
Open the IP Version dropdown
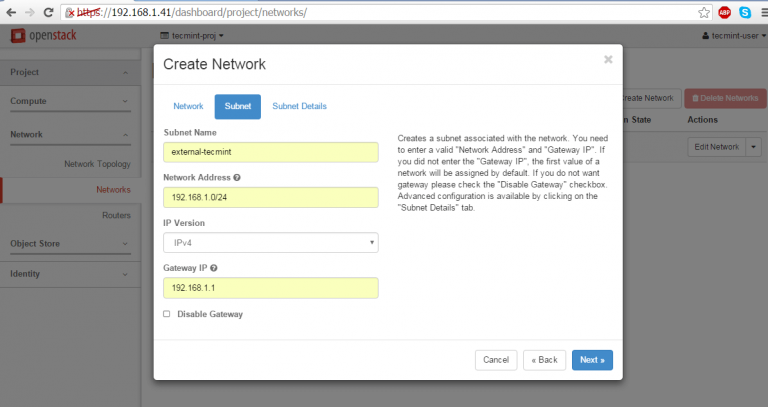click(270, 242)
